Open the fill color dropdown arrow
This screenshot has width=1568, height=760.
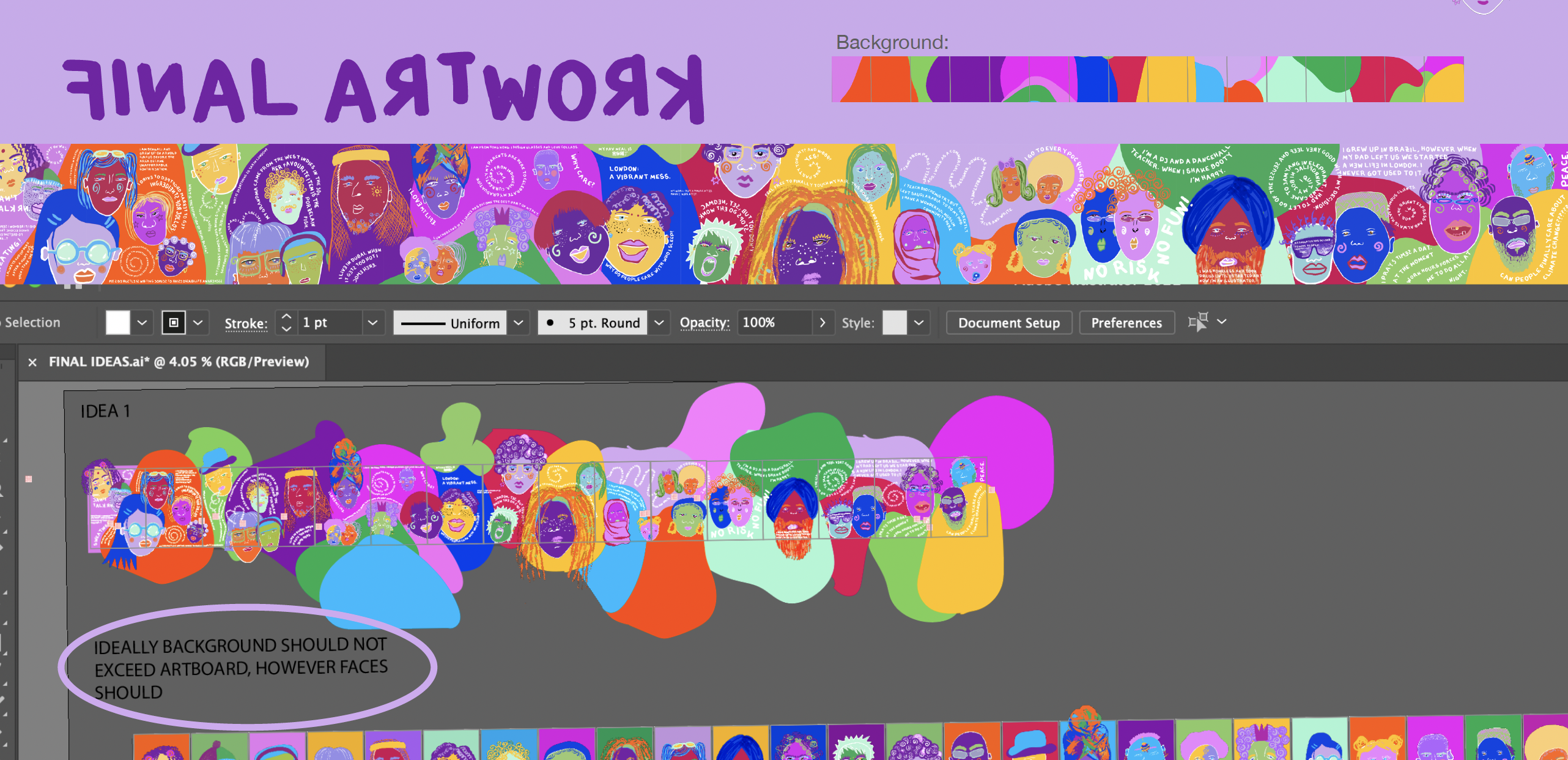point(142,322)
